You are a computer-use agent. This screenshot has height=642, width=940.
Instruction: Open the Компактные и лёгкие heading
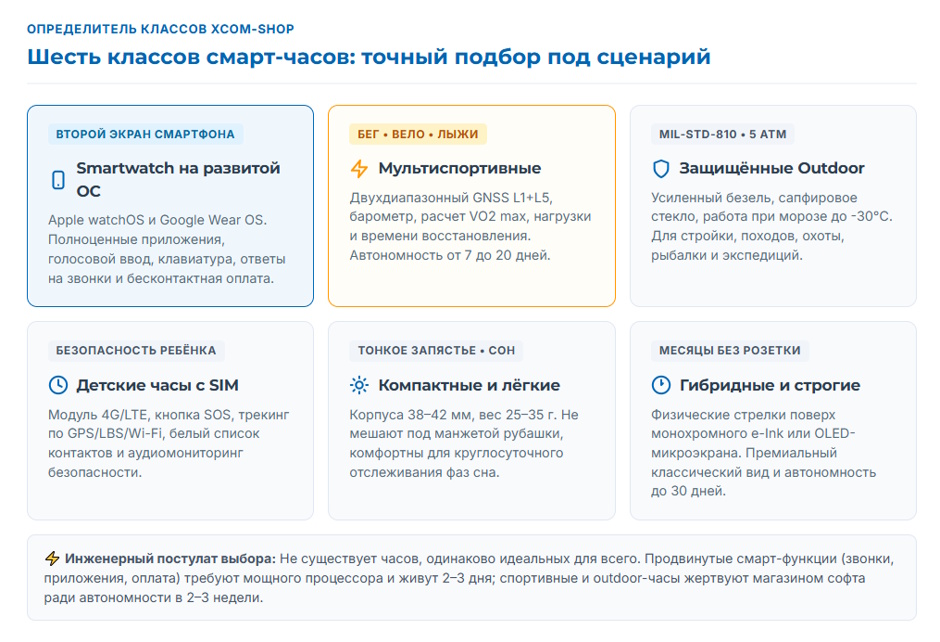[x=469, y=385]
